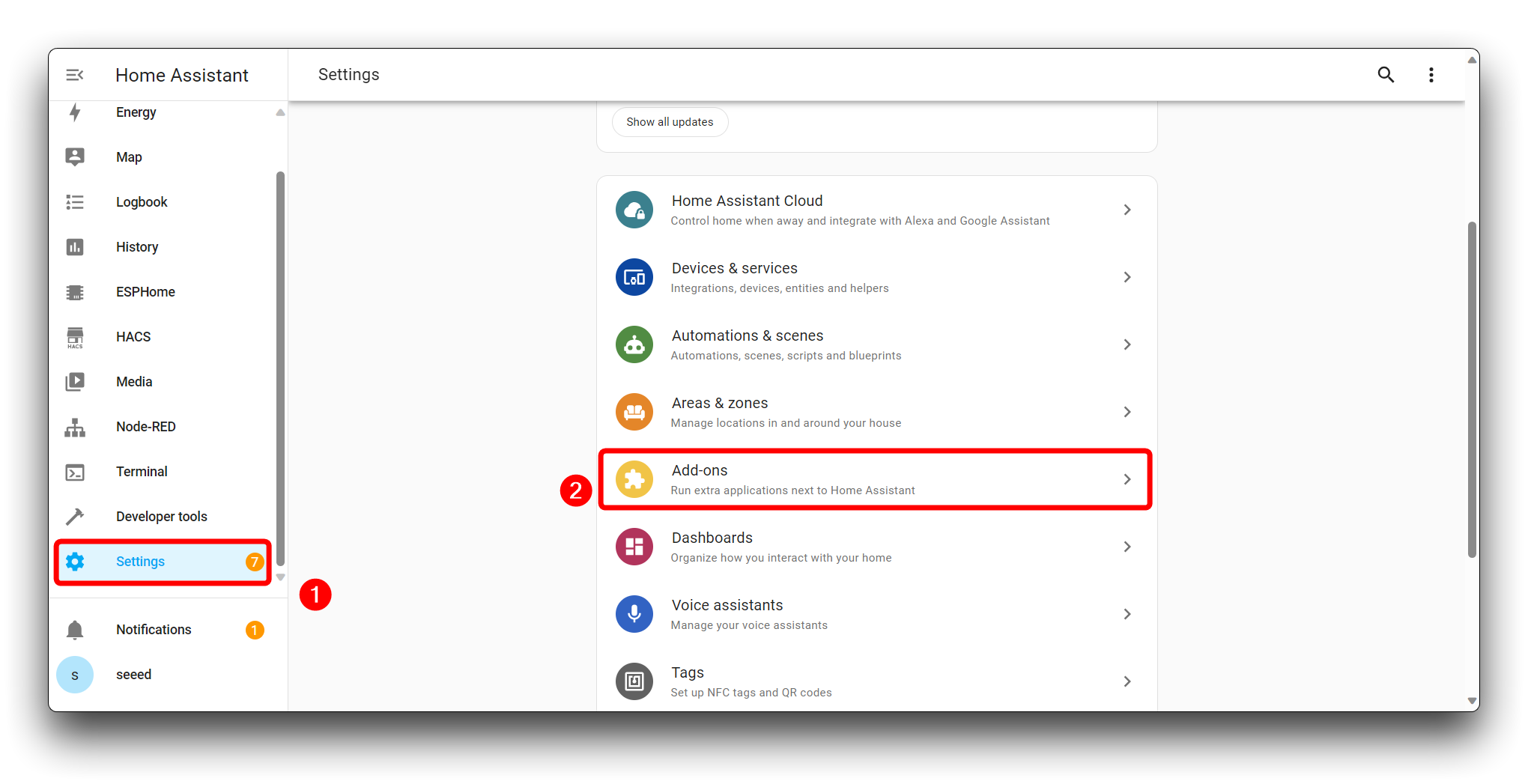Click 'Manage your voice assistants' description

tap(749, 625)
